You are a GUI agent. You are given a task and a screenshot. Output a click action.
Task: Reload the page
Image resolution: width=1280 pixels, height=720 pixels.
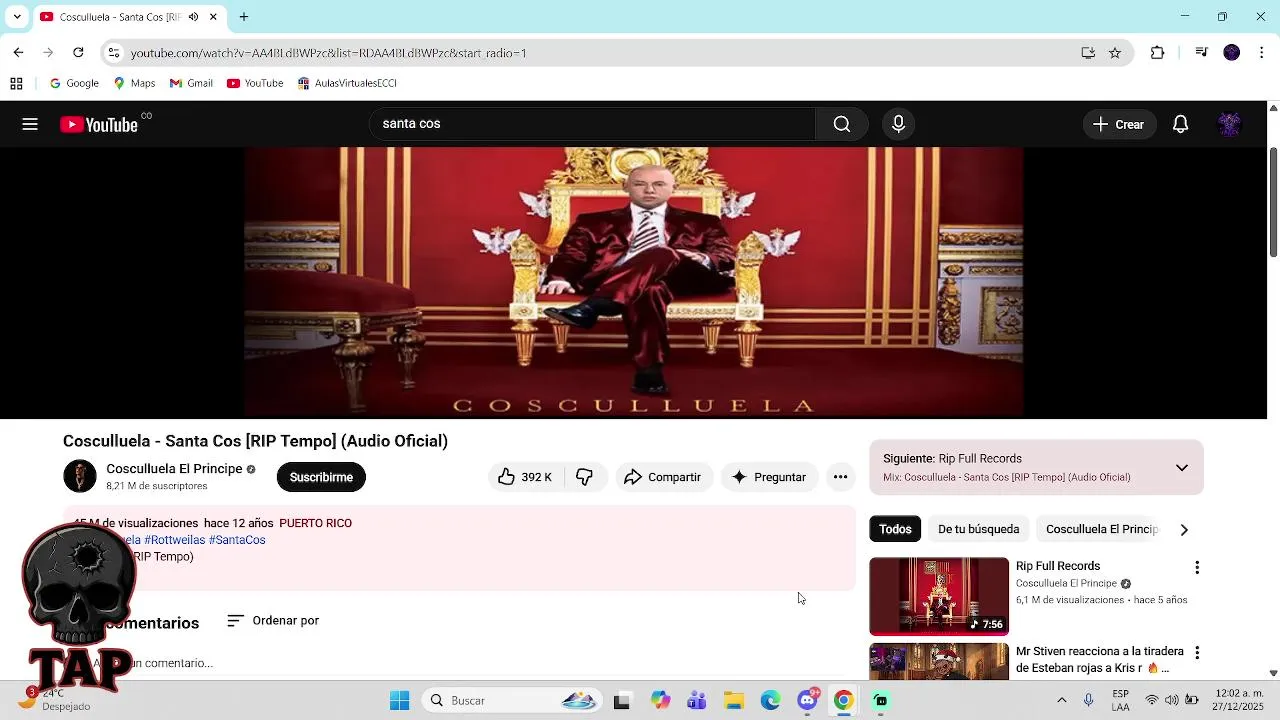coord(78,53)
